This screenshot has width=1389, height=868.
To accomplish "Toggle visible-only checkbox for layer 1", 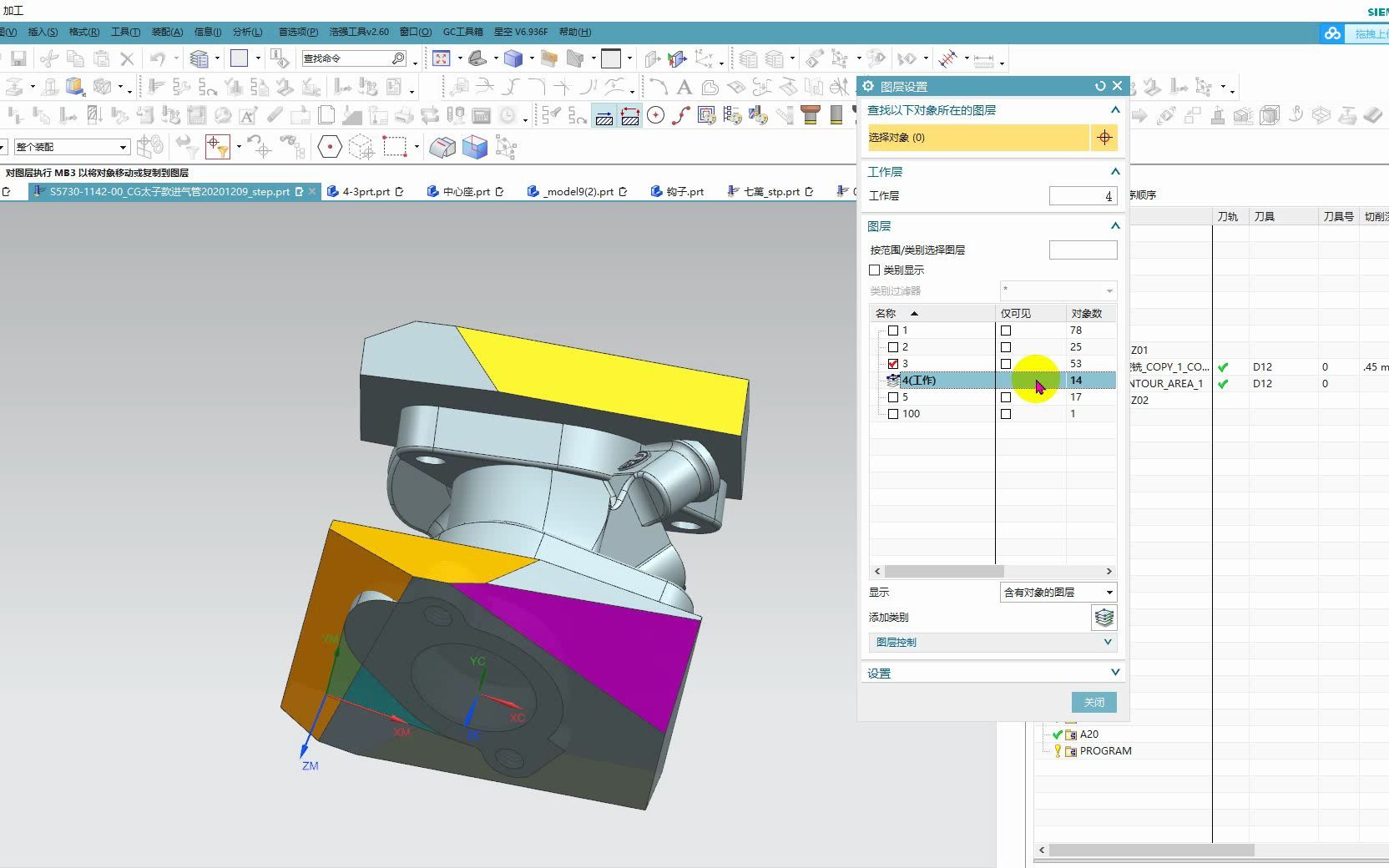I will pyautogui.click(x=1006, y=331).
